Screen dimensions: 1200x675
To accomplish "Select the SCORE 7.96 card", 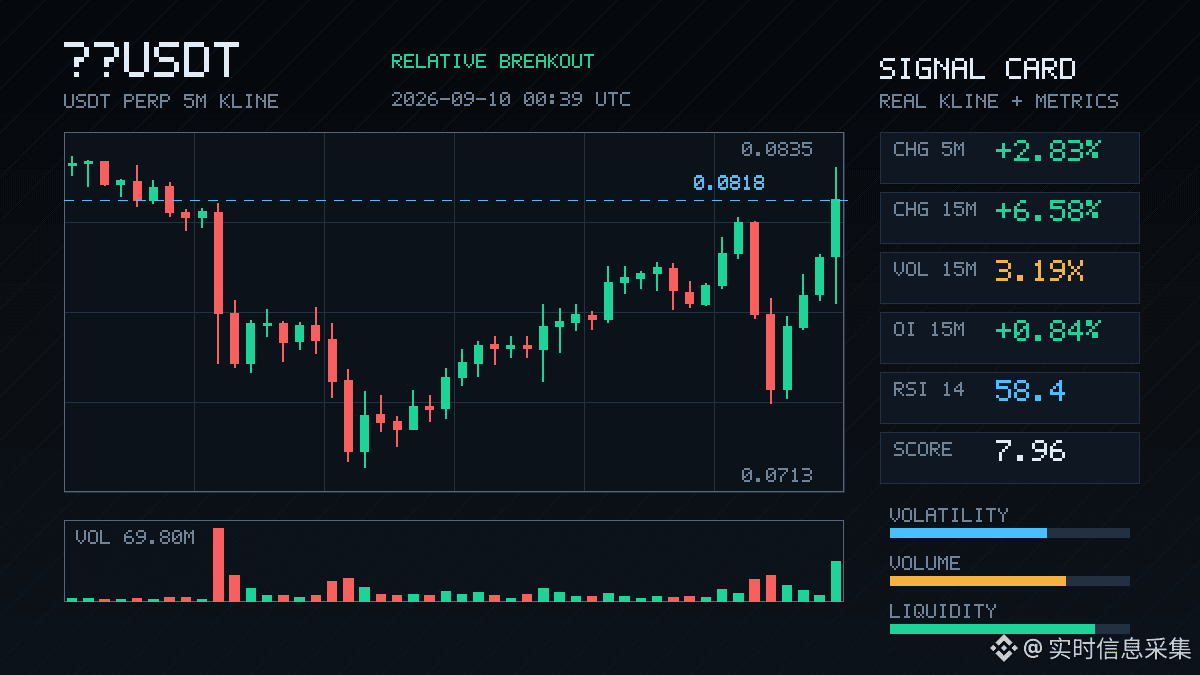I will (x=1009, y=457).
